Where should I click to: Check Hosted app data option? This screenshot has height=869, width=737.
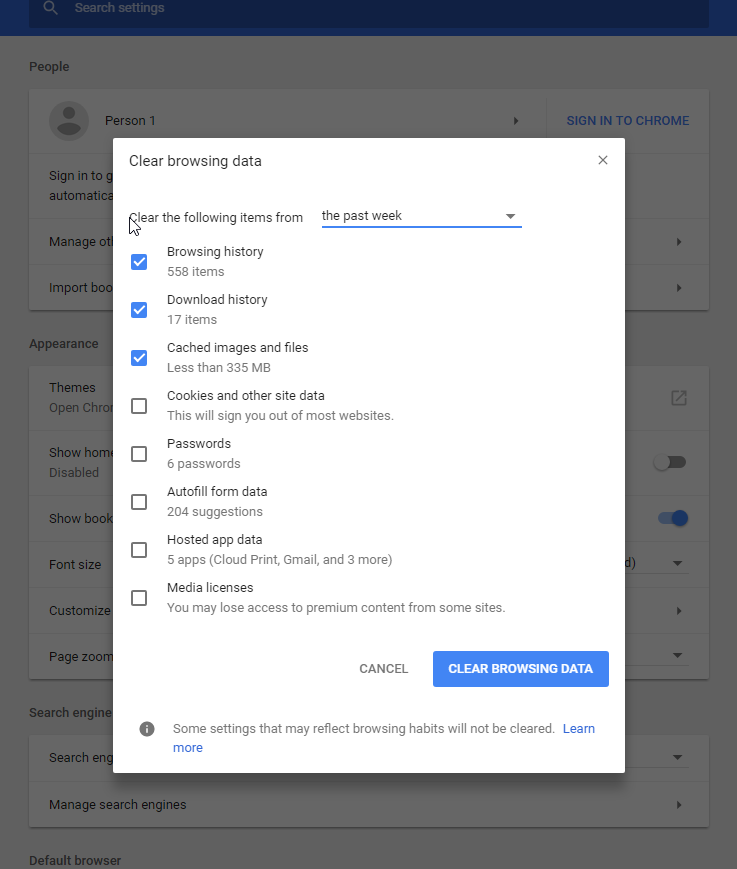pyautogui.click(x=139, y=550)
